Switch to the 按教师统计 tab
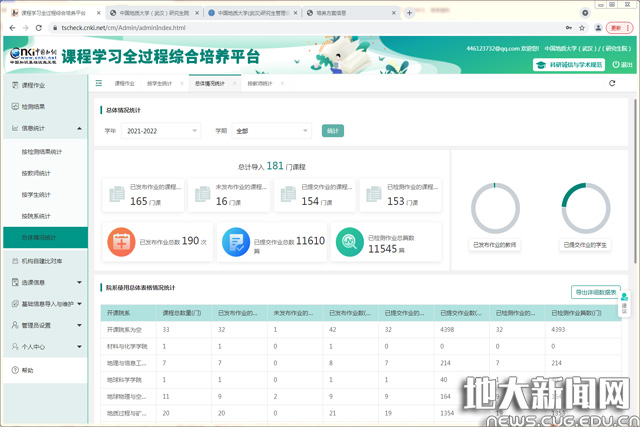 click(x=260, y=83)
